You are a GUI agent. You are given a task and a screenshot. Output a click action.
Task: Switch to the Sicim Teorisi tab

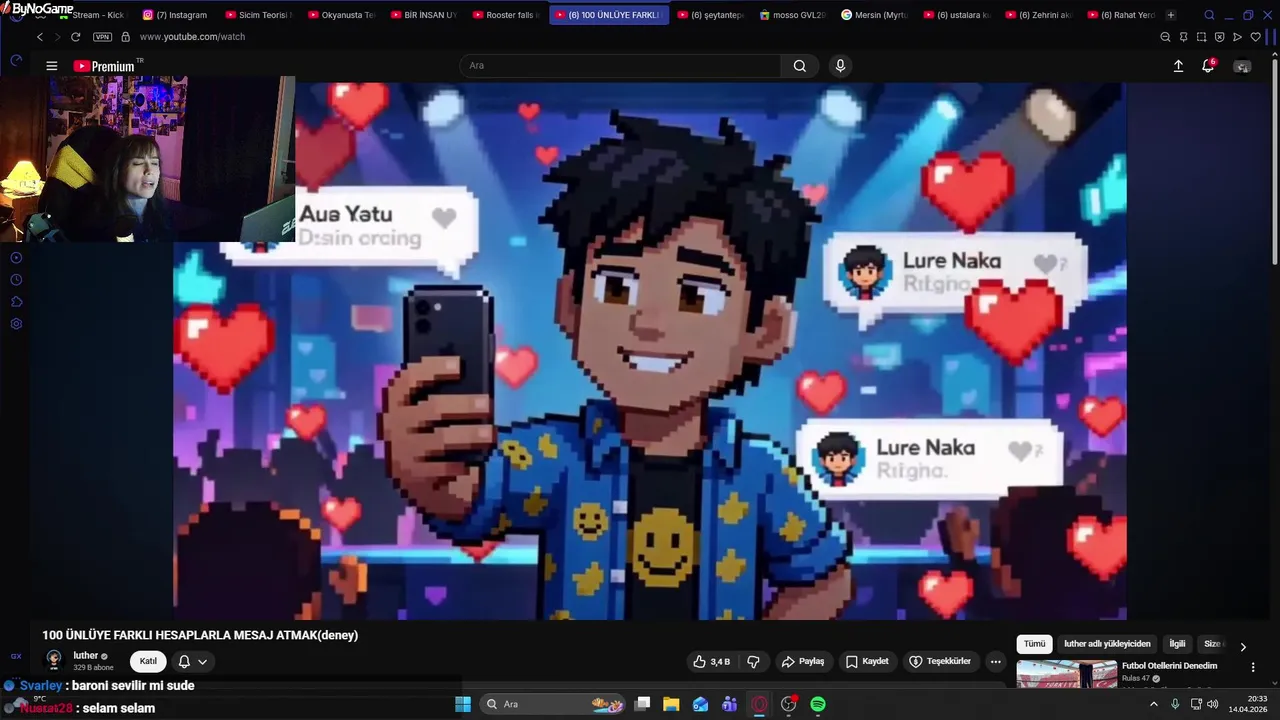tap(258, 15)
